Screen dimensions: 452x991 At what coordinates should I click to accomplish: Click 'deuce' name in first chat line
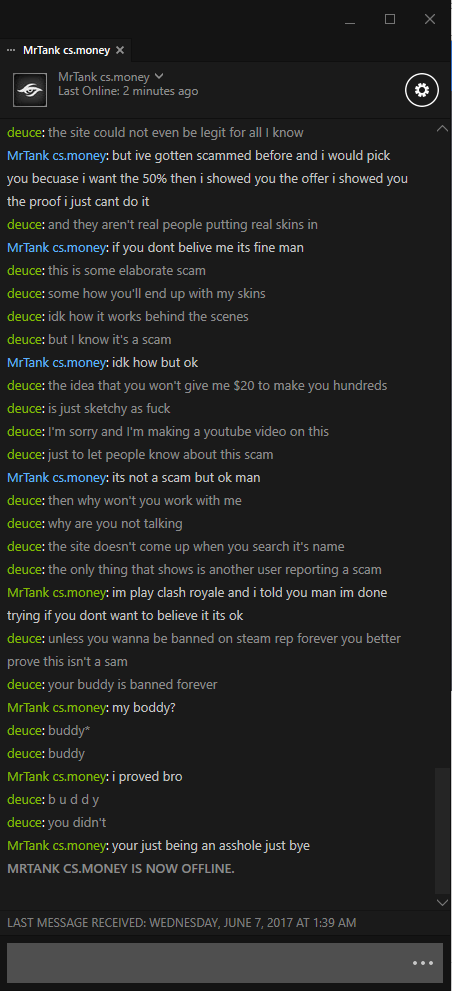[x=25, y=133]
